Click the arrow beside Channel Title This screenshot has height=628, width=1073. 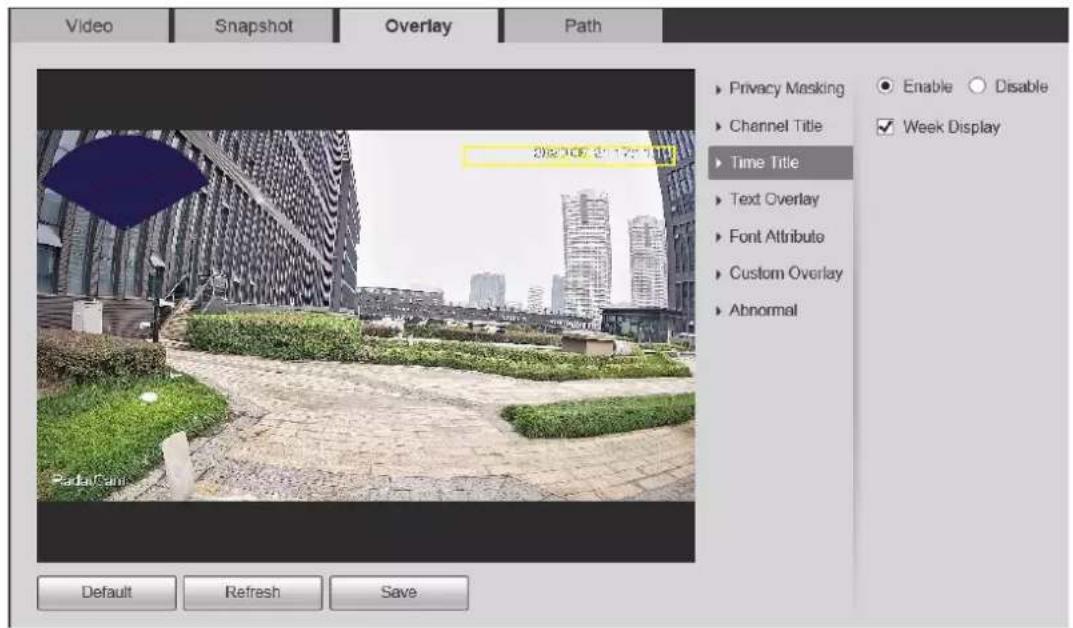tap(719, 127)
